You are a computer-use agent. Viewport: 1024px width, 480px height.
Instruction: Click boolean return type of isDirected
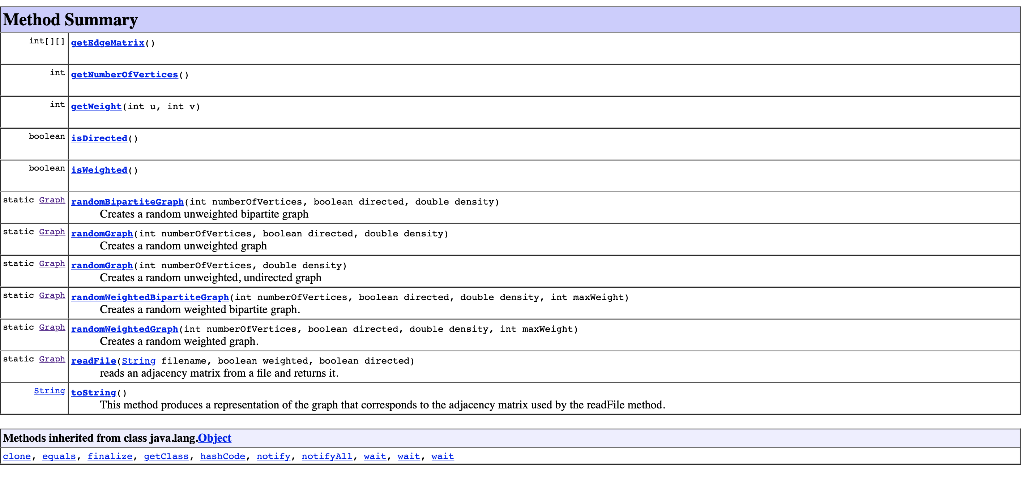[x=47, y=136]
